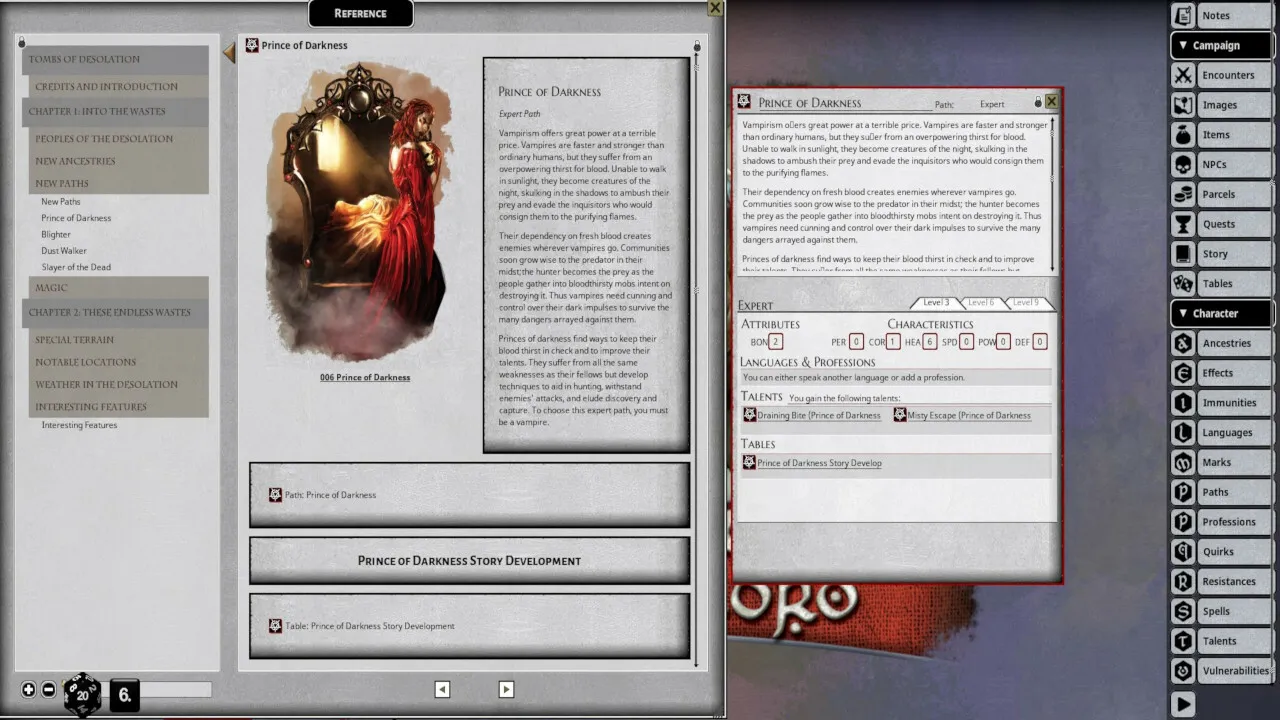Screen dimensions: 1280x720
Task: Select Dust Walker page in index
Action: [64, 251]
